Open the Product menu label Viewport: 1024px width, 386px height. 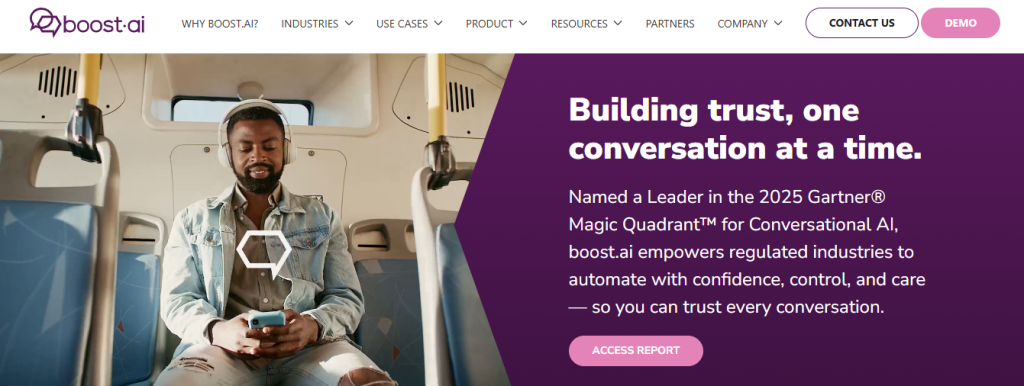point(489,24)
